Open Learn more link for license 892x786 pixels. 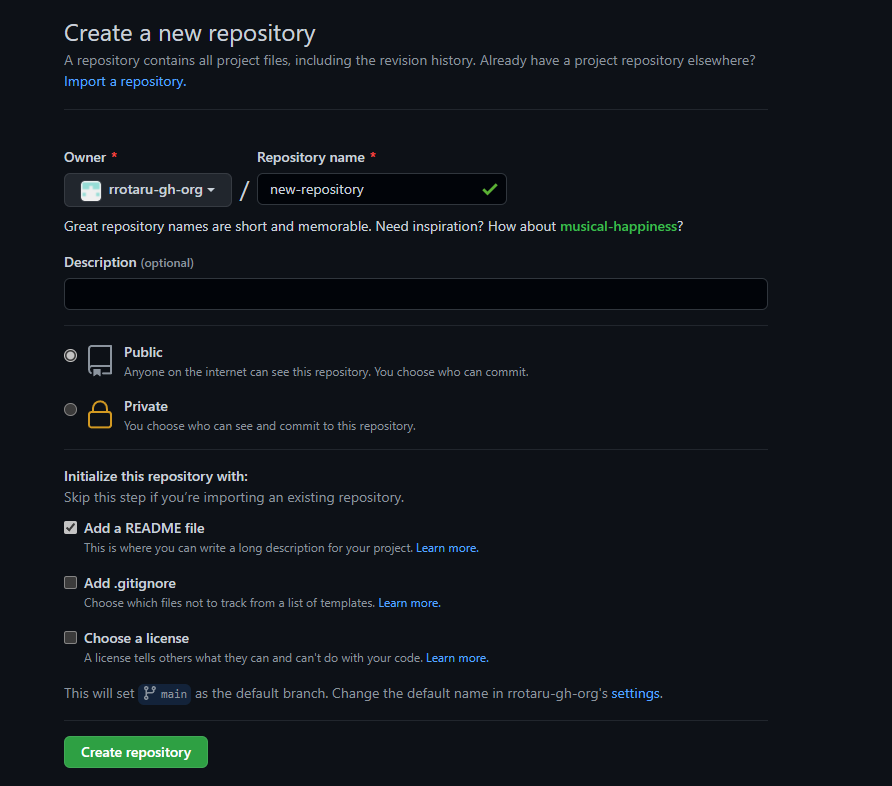(x=457, y=658)
